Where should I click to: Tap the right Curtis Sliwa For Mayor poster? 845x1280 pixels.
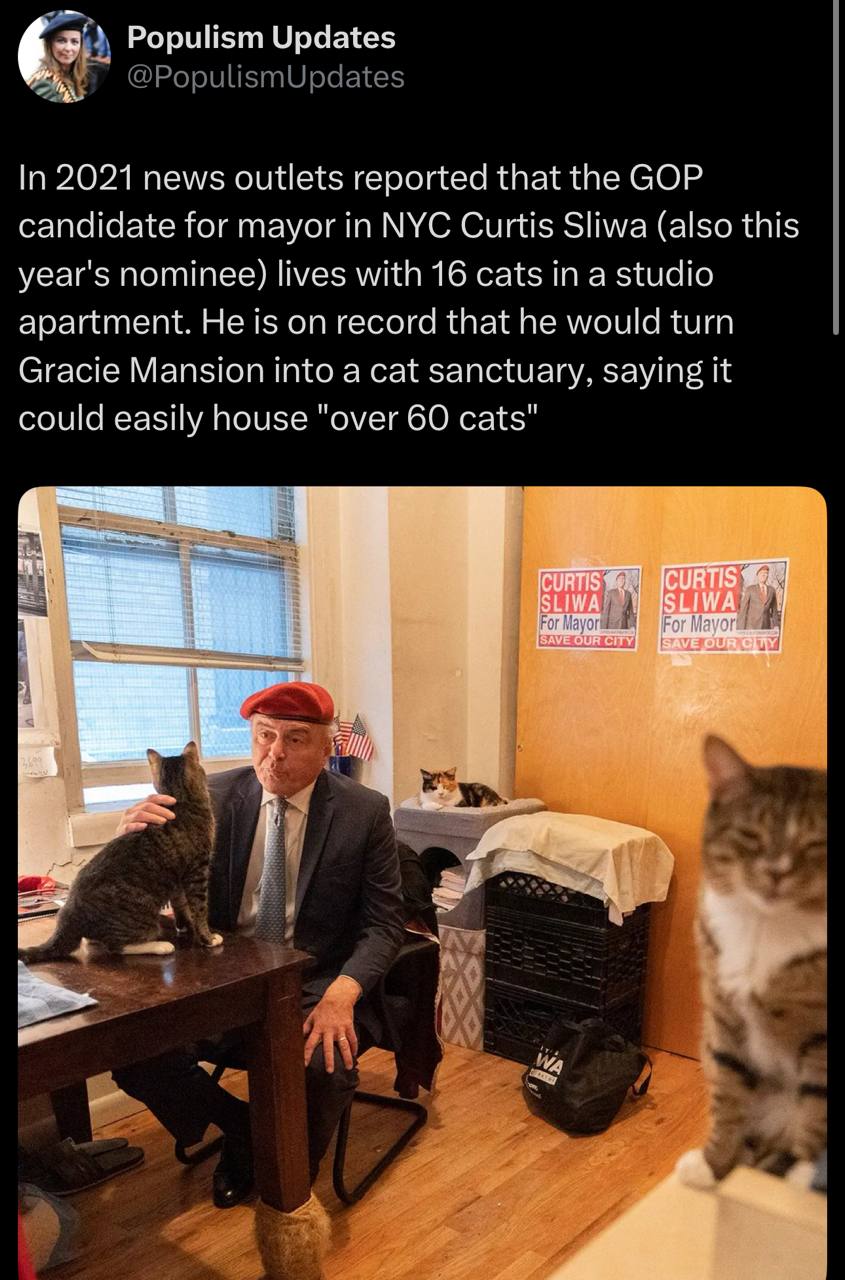(x=723, y=606)
